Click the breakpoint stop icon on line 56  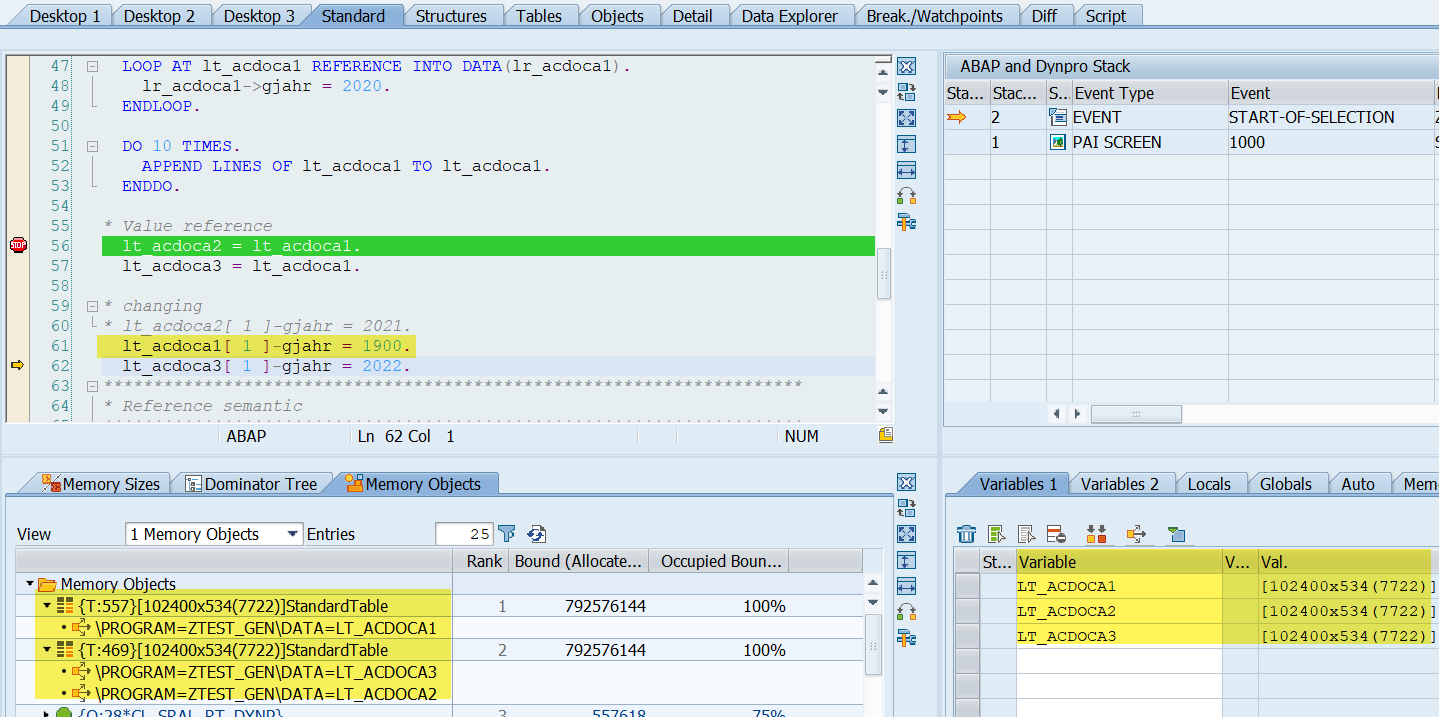pos(17,244)
